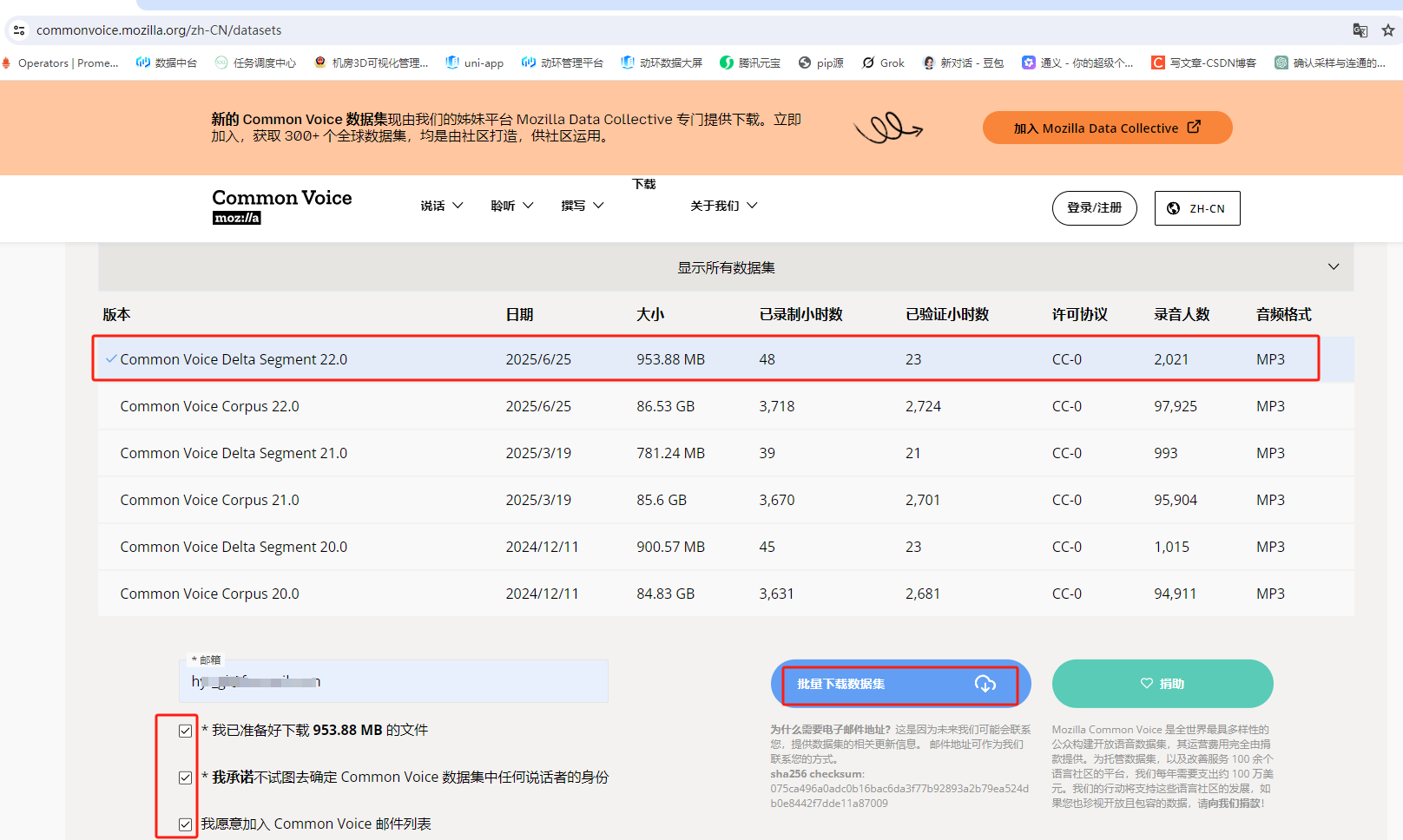Viewport: 1403px width, 840px height.
Task: Open the 通义 bookmark
Action: [x=1077, y=62]
